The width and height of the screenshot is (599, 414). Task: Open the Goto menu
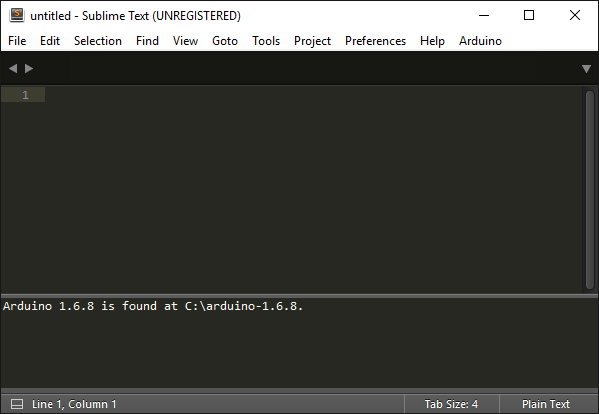click(x=225, y=41)
